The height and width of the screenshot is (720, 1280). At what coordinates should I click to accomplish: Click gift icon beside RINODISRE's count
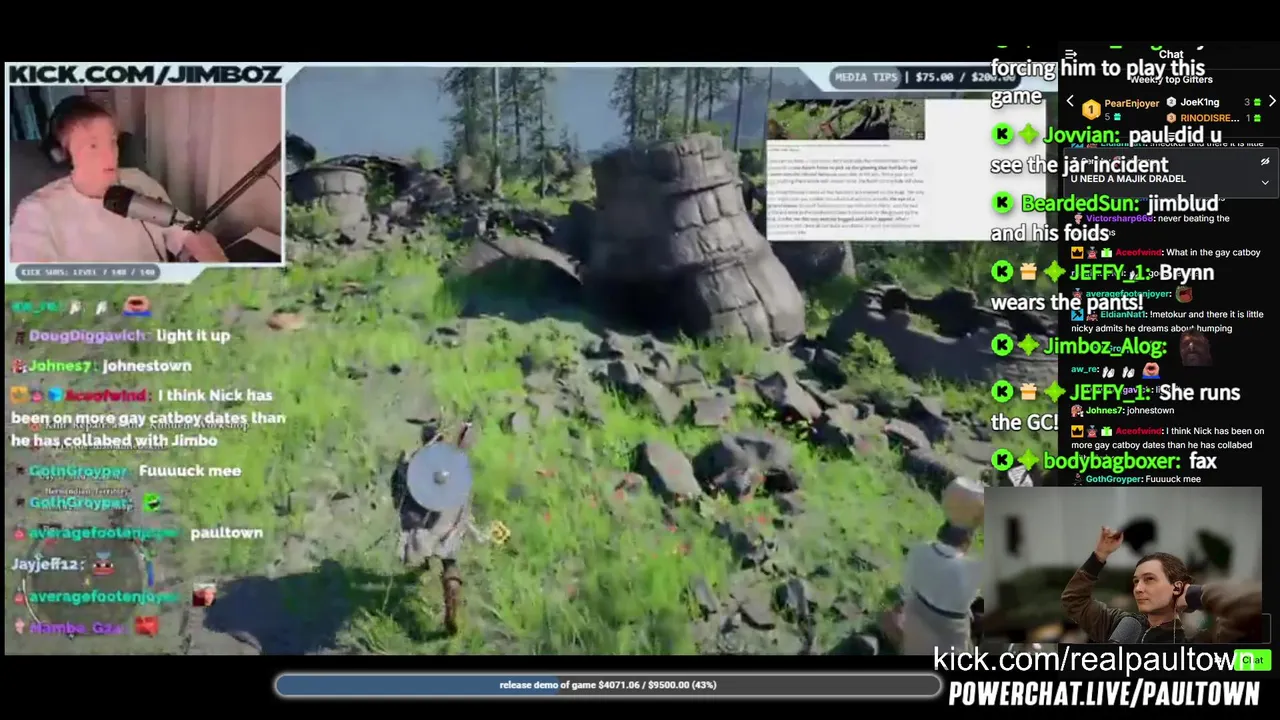1256,118
